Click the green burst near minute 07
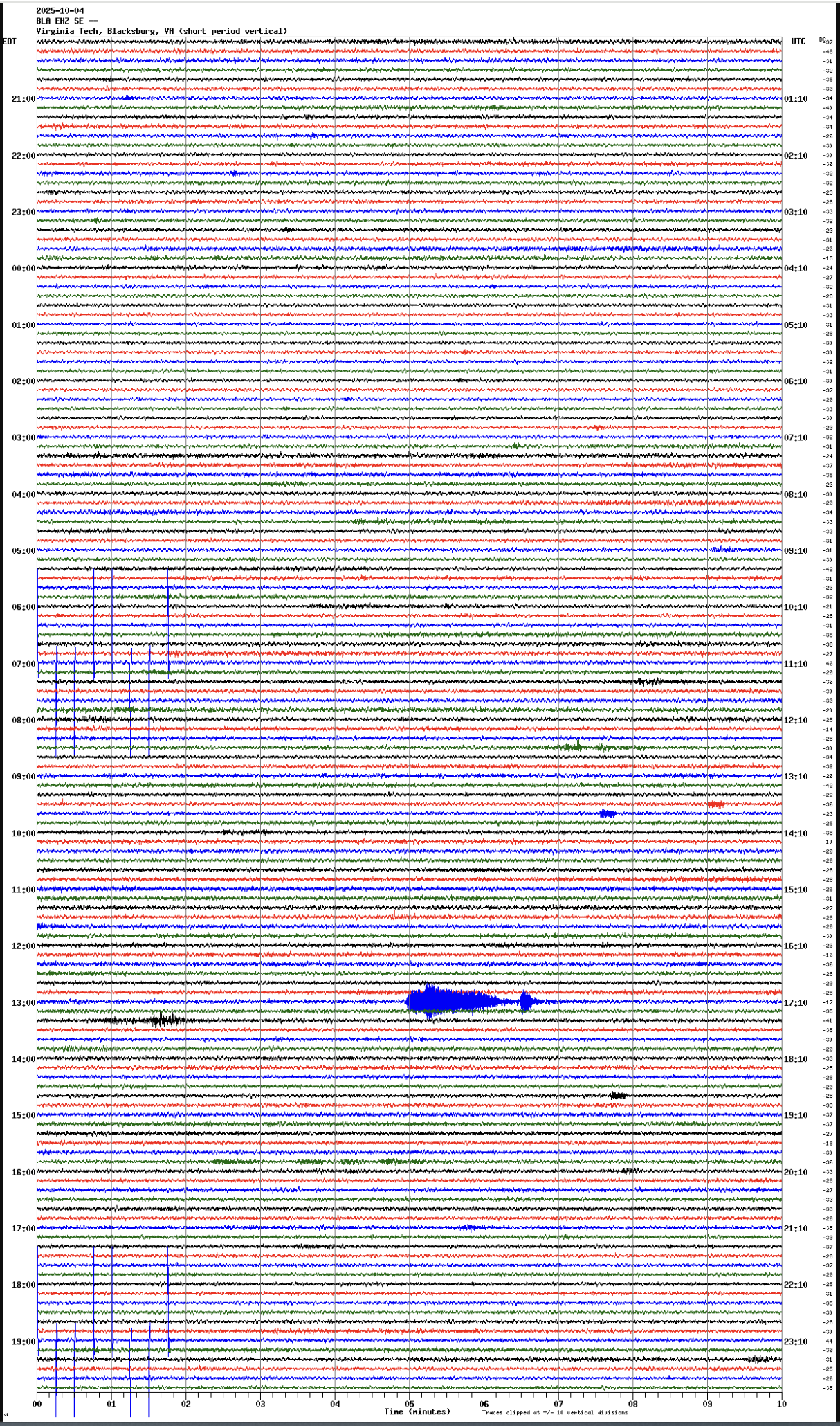The width and height of the screenshot is (840, 1426). coord(573,747)
